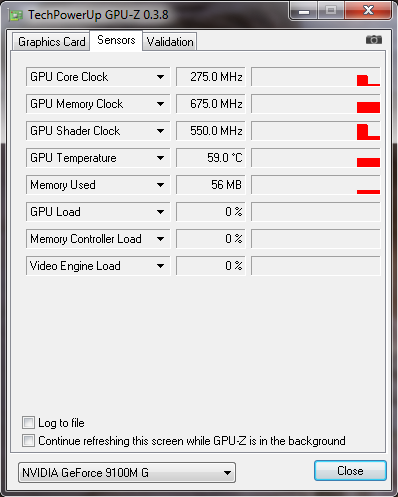Open the GPU Shader Clock sensor dropdown

tap(160, 131)
